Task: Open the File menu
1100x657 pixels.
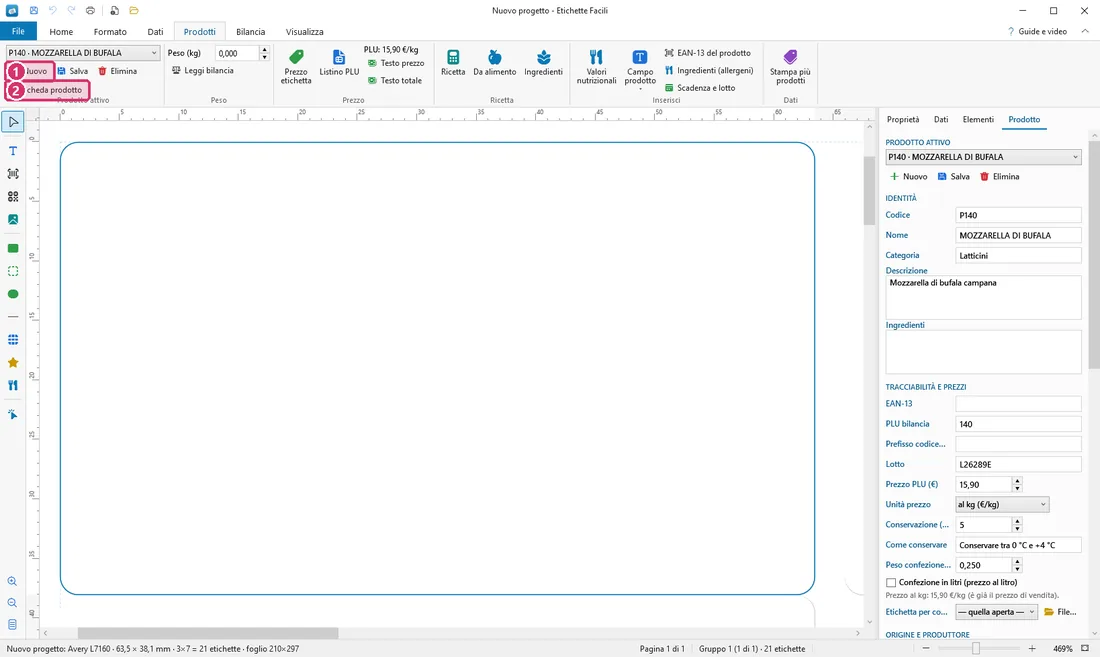Action: pyautogui.click(x=18, y=31)
